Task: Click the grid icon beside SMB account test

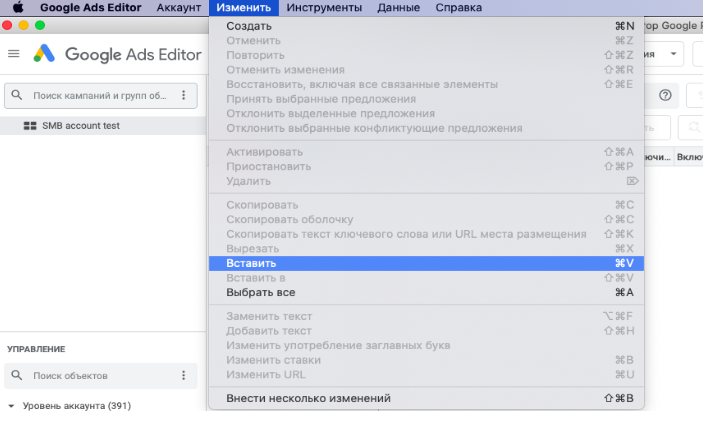Action: (30, 126)
